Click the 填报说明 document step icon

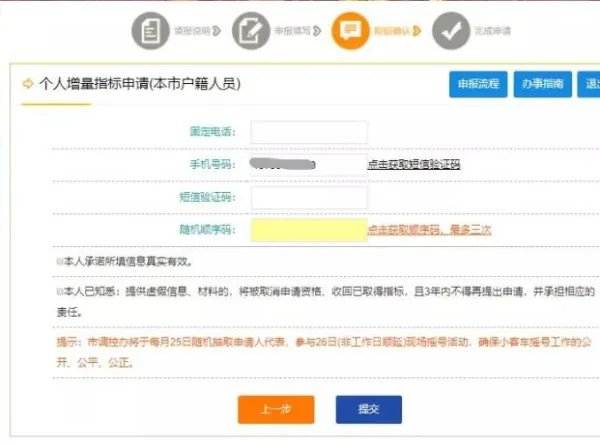(x=150, y=31)
